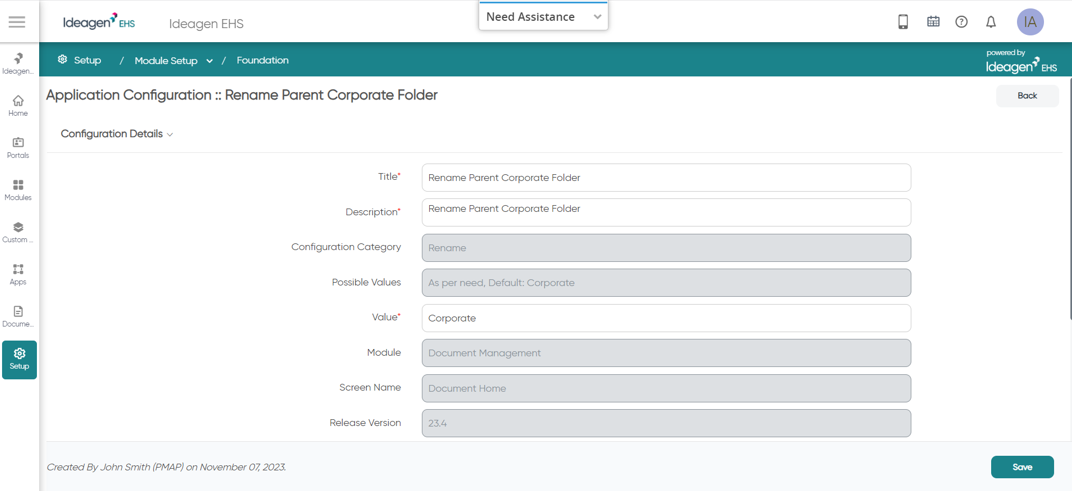The image size is (1072, 491).
Task: Go to Home in sidebar
Action: pyautogui.click(x=18, y=106)
